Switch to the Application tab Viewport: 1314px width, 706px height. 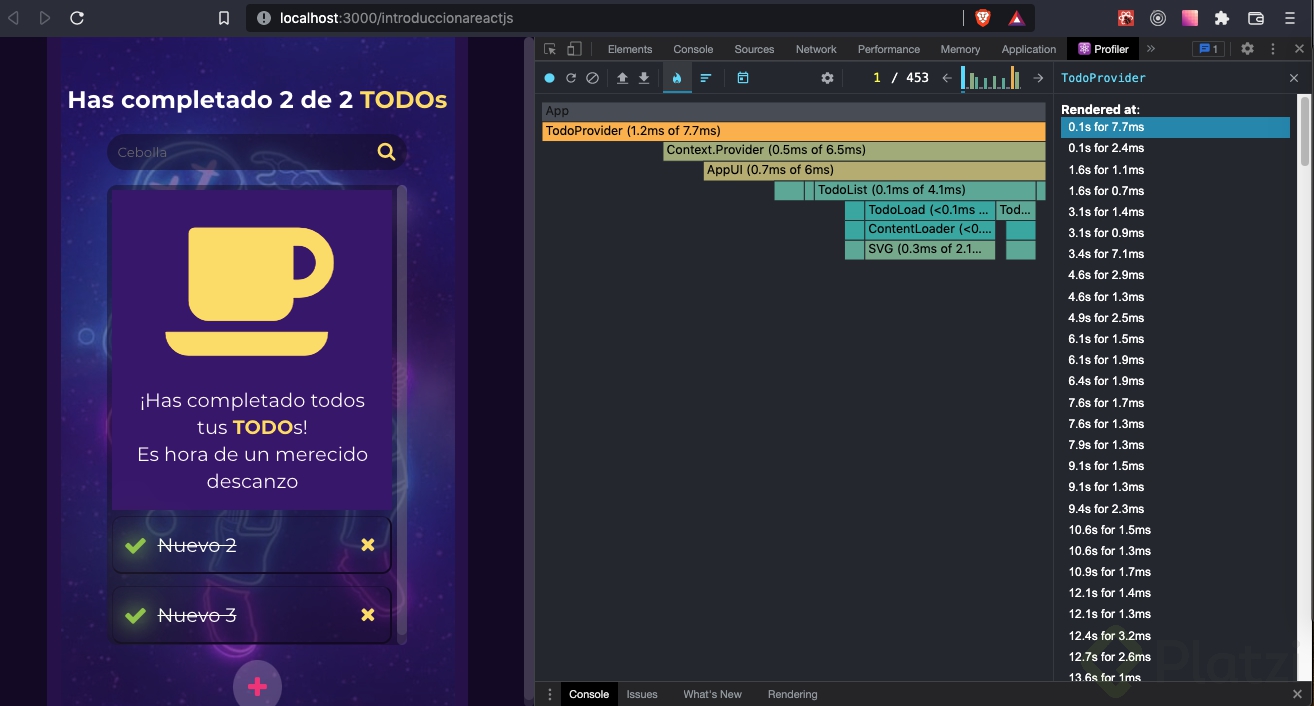(x=1029, y=49)
